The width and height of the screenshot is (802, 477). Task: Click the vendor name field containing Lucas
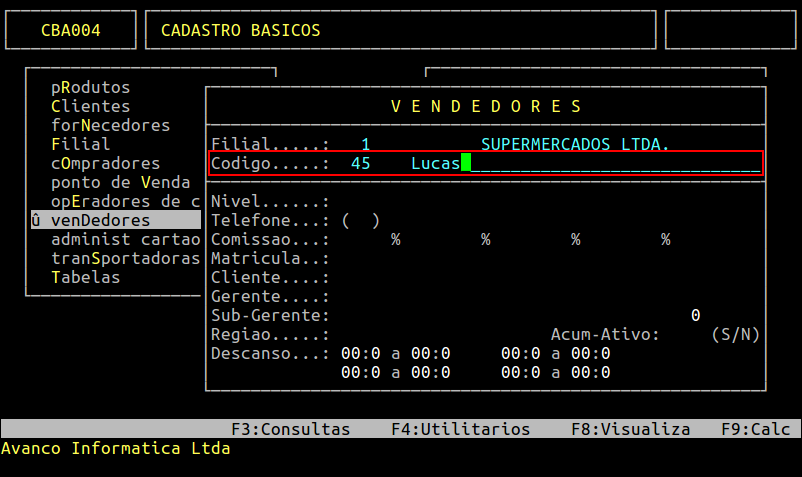pyautogui.click(x=586, y=164)
